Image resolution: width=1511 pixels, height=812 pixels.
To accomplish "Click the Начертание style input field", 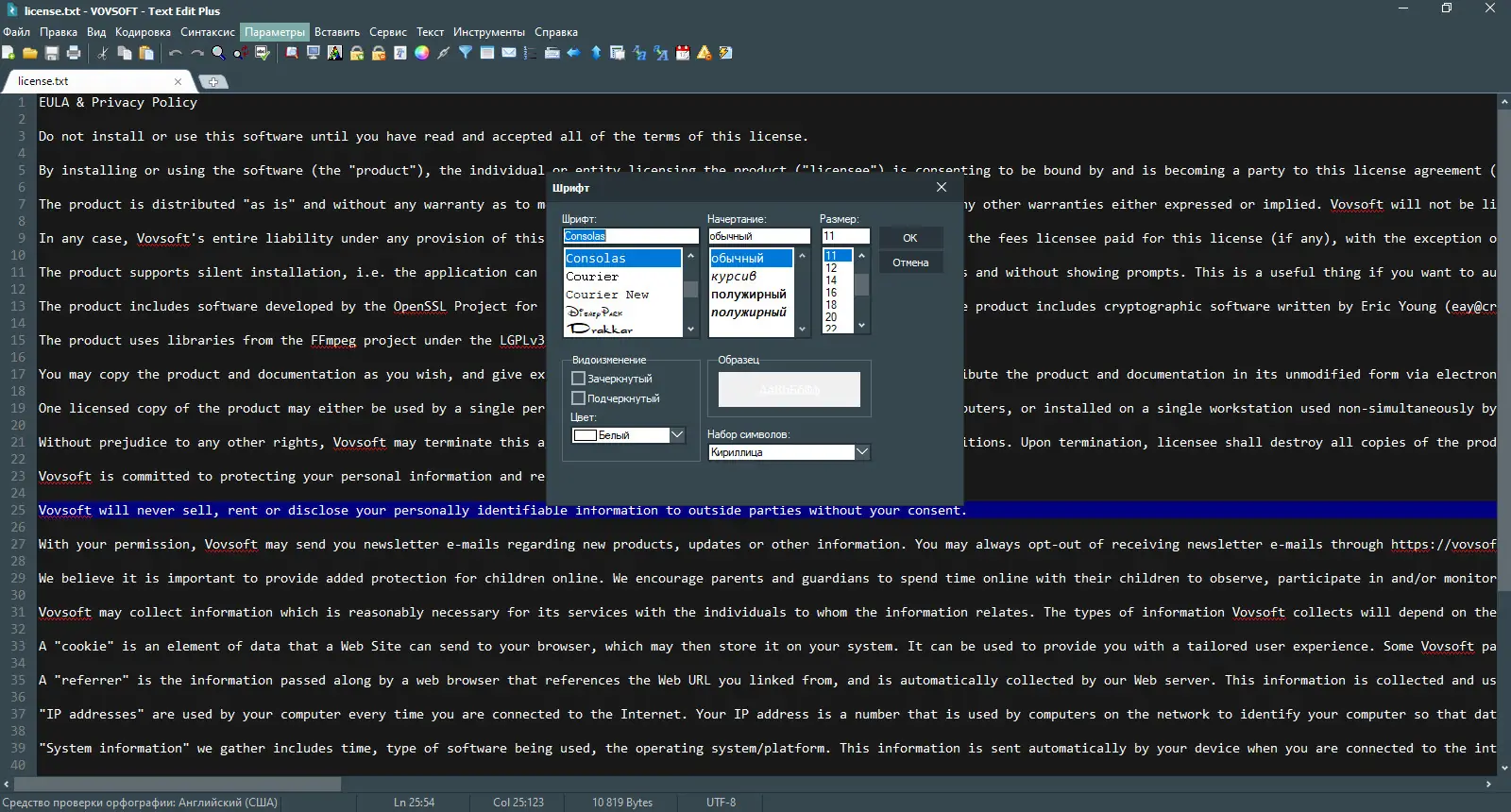I will click(759, 236).
